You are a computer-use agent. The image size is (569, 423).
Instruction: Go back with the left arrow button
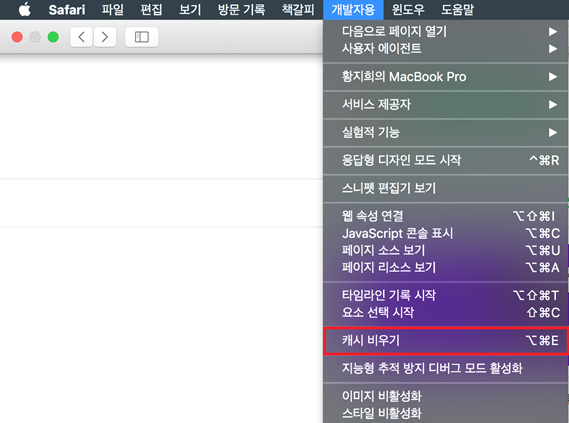pyautogui.click(x=82, y=37)
